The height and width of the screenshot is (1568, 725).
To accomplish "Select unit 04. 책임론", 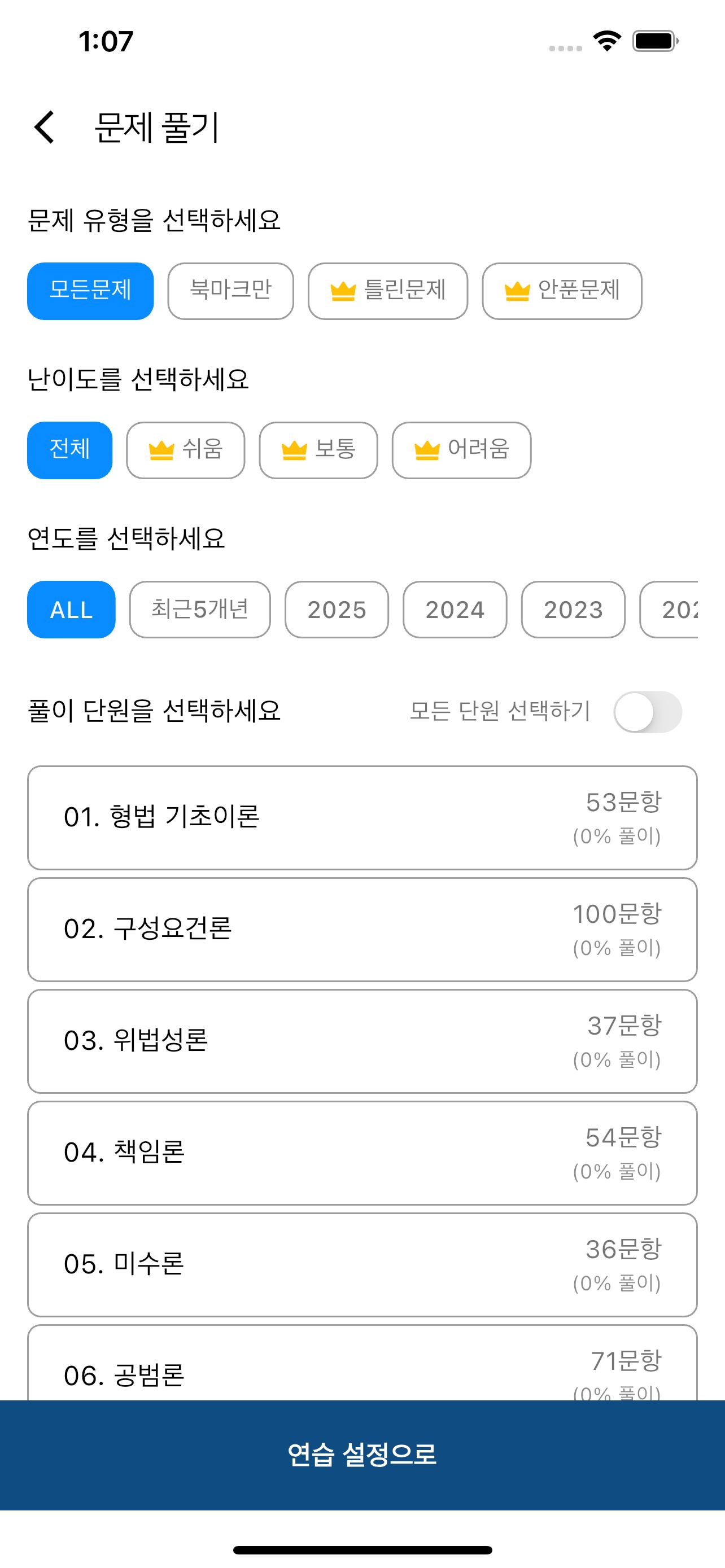I will (362, 1153).
